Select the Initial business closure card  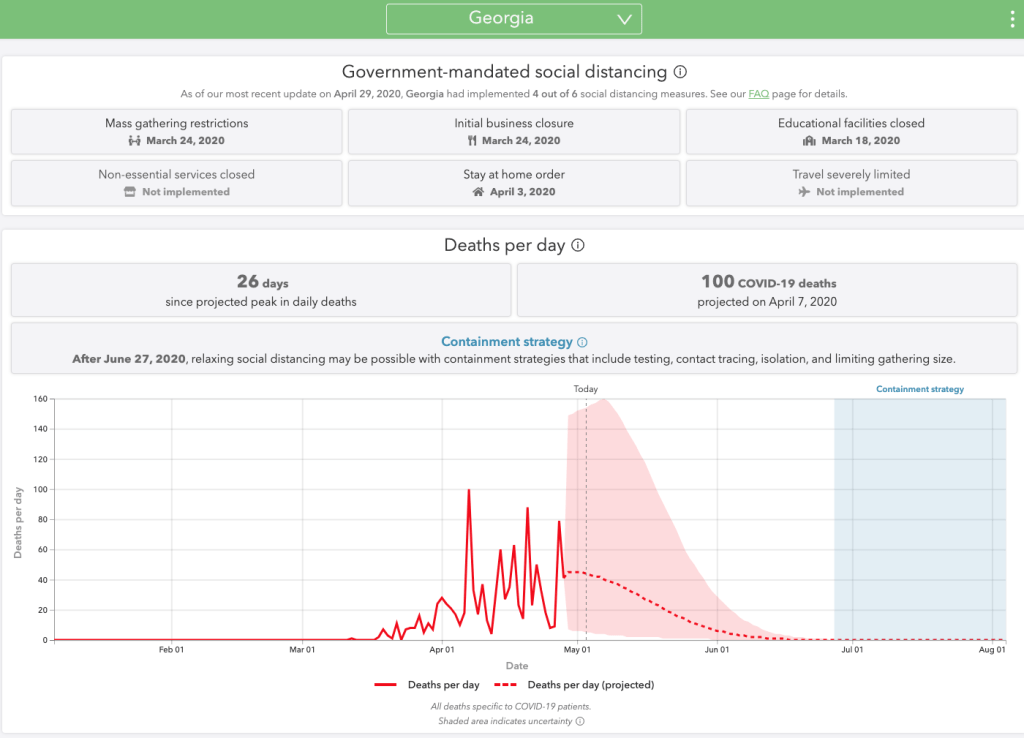513,131
